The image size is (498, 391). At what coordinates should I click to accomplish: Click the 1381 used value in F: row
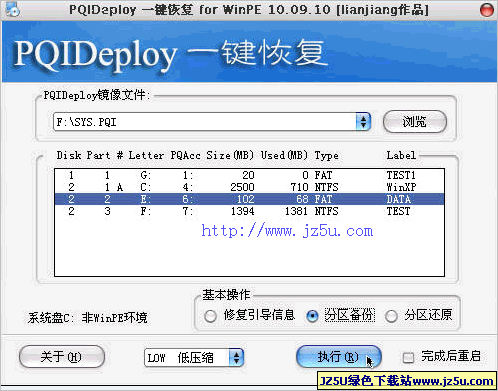296,211
